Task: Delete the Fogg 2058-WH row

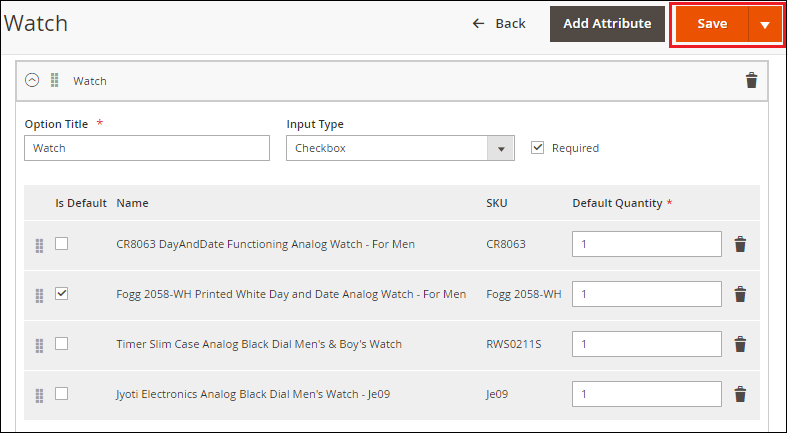Action: click(x=740, y=294)
